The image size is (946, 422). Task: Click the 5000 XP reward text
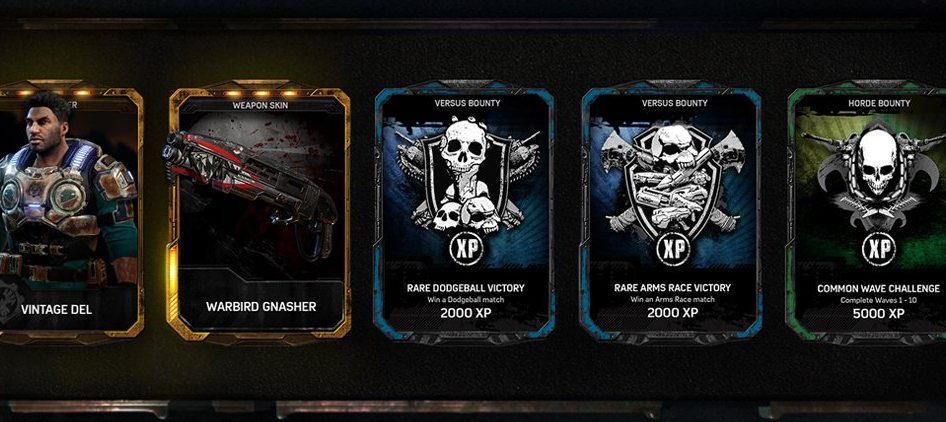tap(878, 314)
